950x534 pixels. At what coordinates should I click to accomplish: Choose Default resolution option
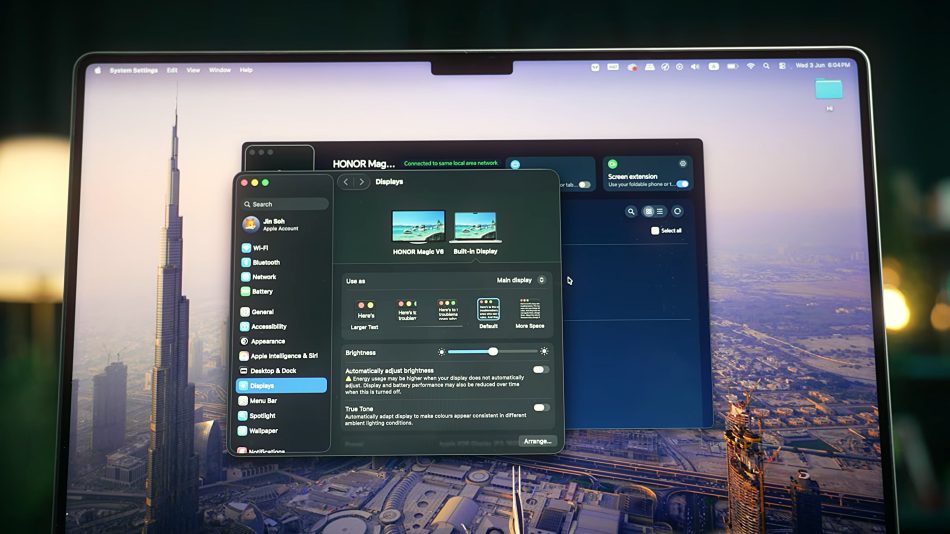click(488, 313)
